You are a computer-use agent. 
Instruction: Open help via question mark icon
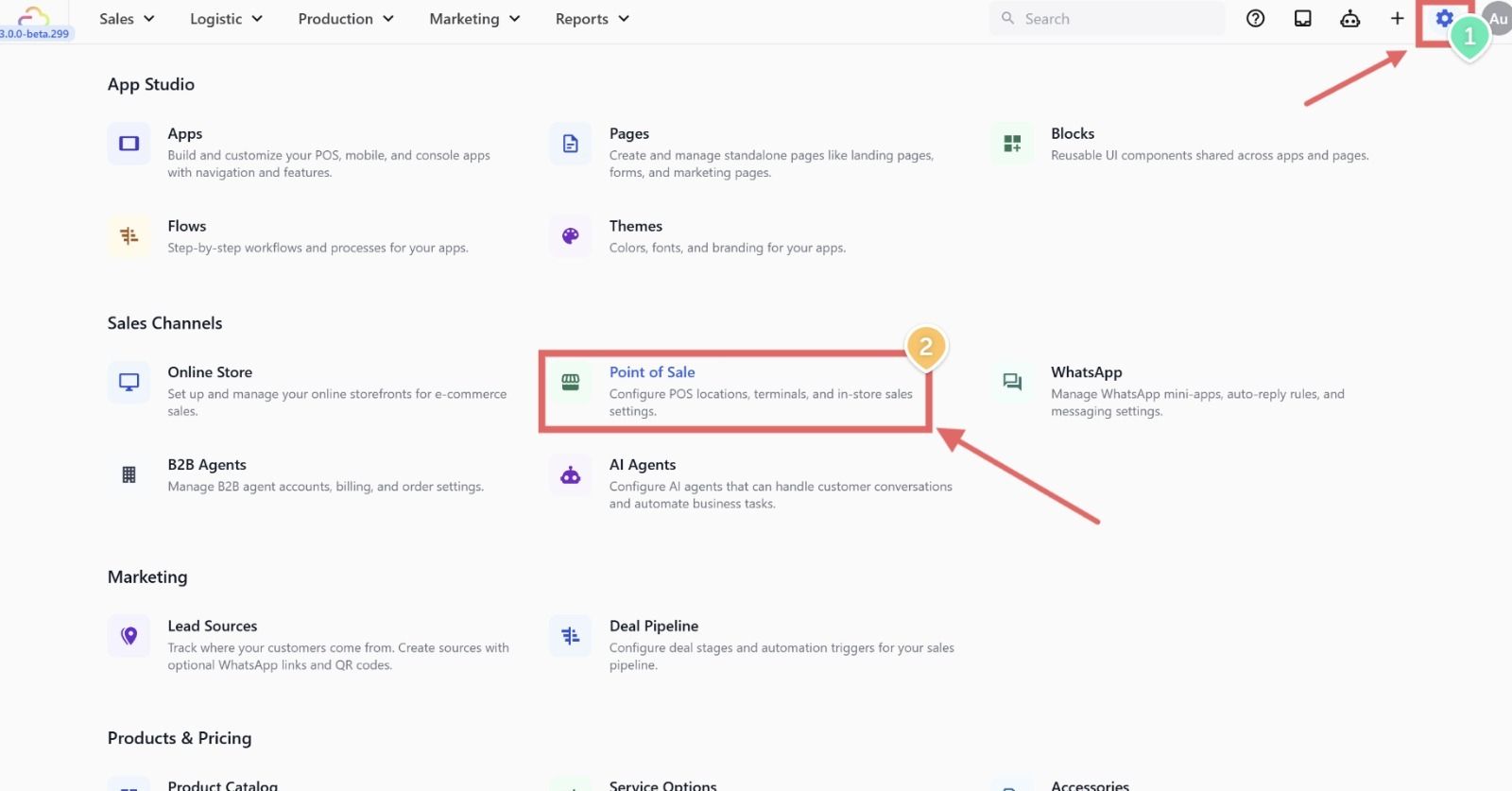coord(1255,19)
